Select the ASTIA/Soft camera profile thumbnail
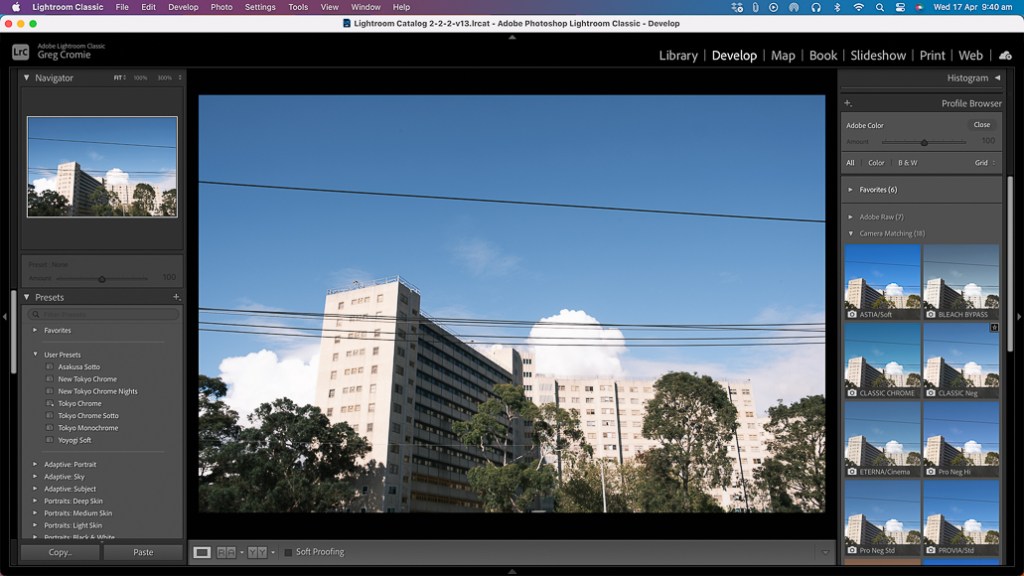This screenshot has height=576, width=1024. pyautogui.click(x=882, y=283)
